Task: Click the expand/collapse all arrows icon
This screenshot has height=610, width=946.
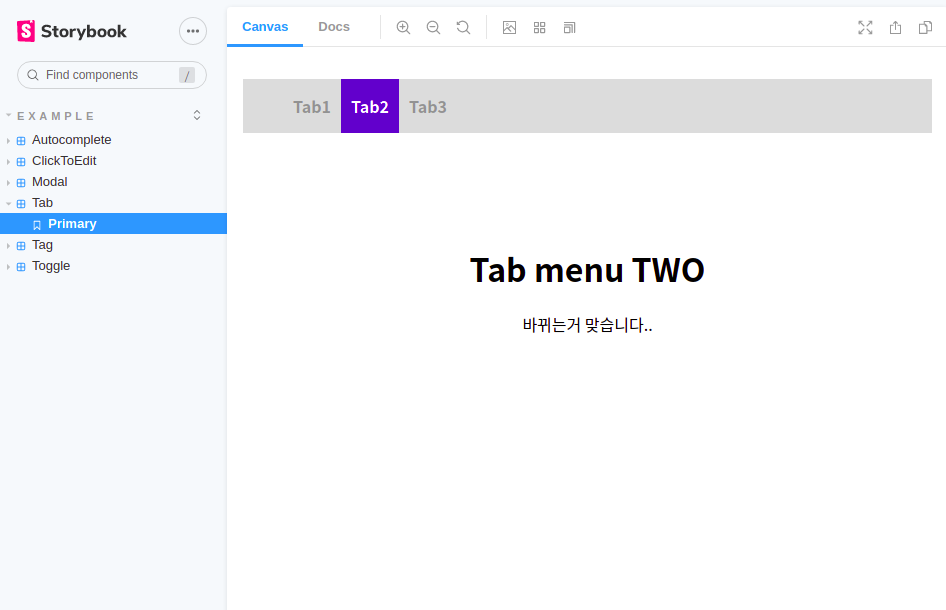Action: click(x=197, y=115)
